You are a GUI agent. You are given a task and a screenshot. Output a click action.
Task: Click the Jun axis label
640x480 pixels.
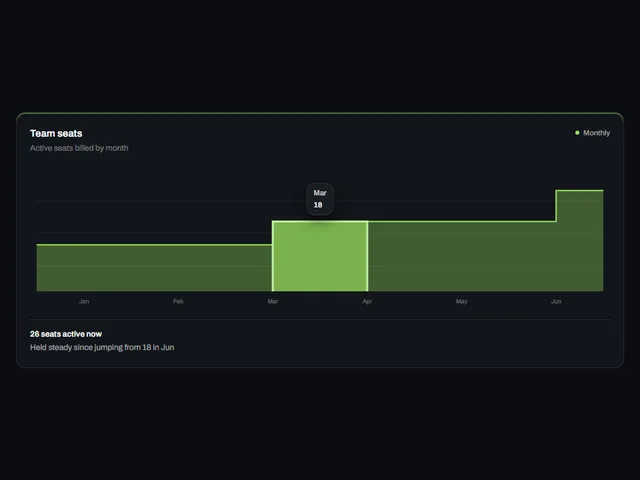[x=556, y=301]
